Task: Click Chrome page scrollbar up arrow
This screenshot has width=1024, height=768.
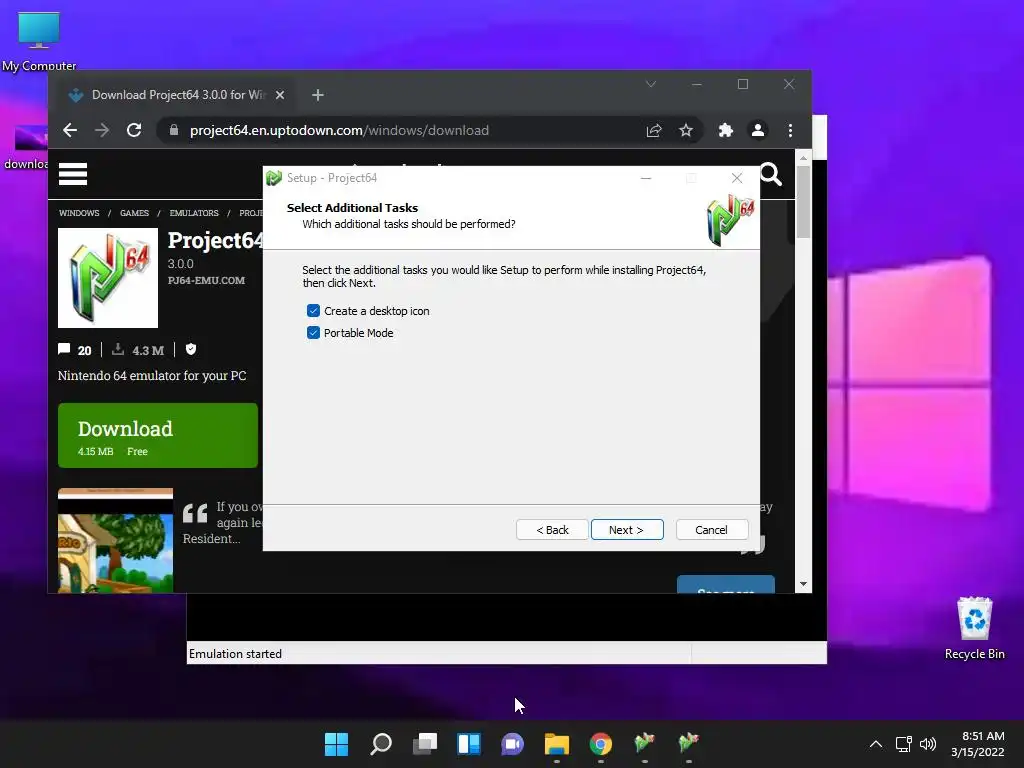Action: (x=803, y=158)
